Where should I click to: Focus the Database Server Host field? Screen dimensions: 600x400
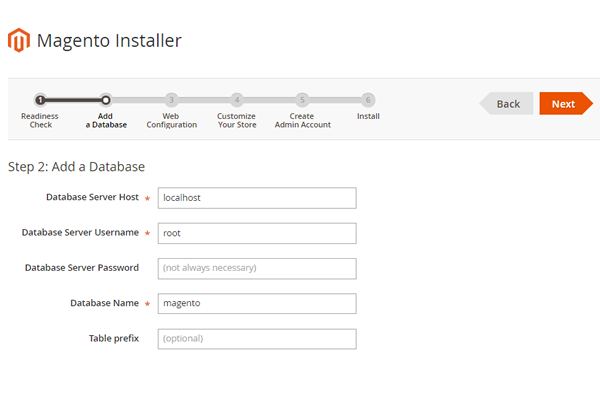(x=257, y=198)
